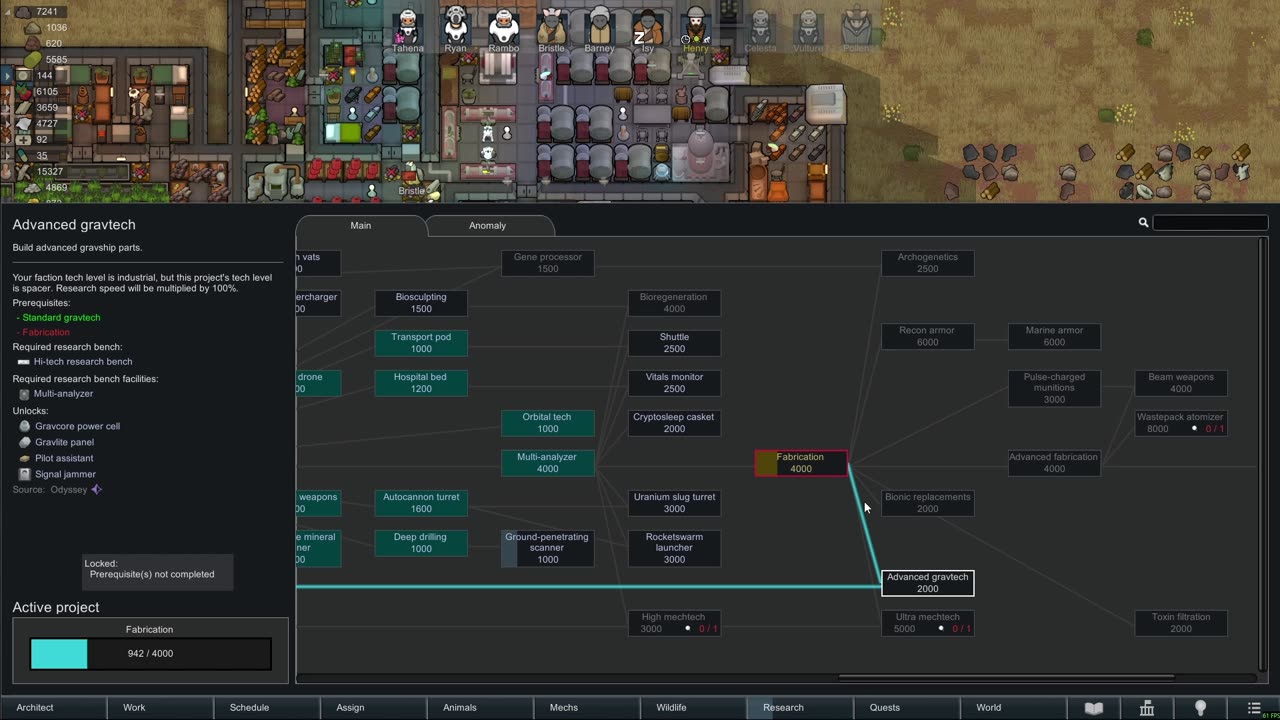
Task: Close the Research tab from bottom bar
Action: click(x=800, y=708)
